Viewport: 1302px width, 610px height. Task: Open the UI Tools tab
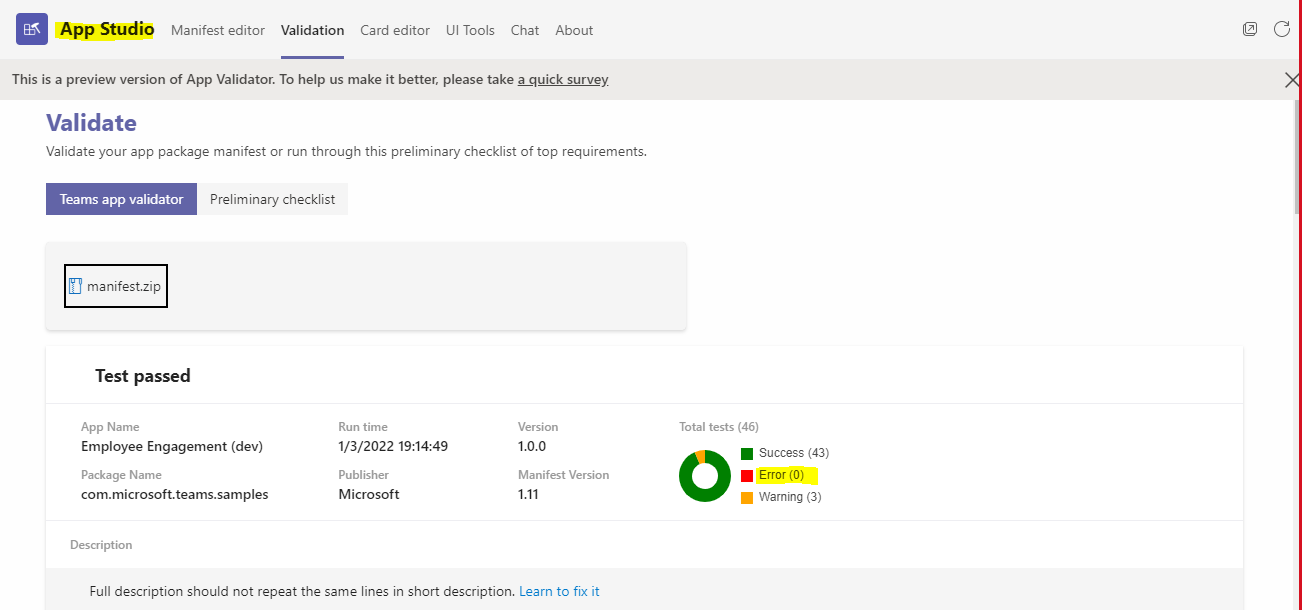click(x=470, y=30)
